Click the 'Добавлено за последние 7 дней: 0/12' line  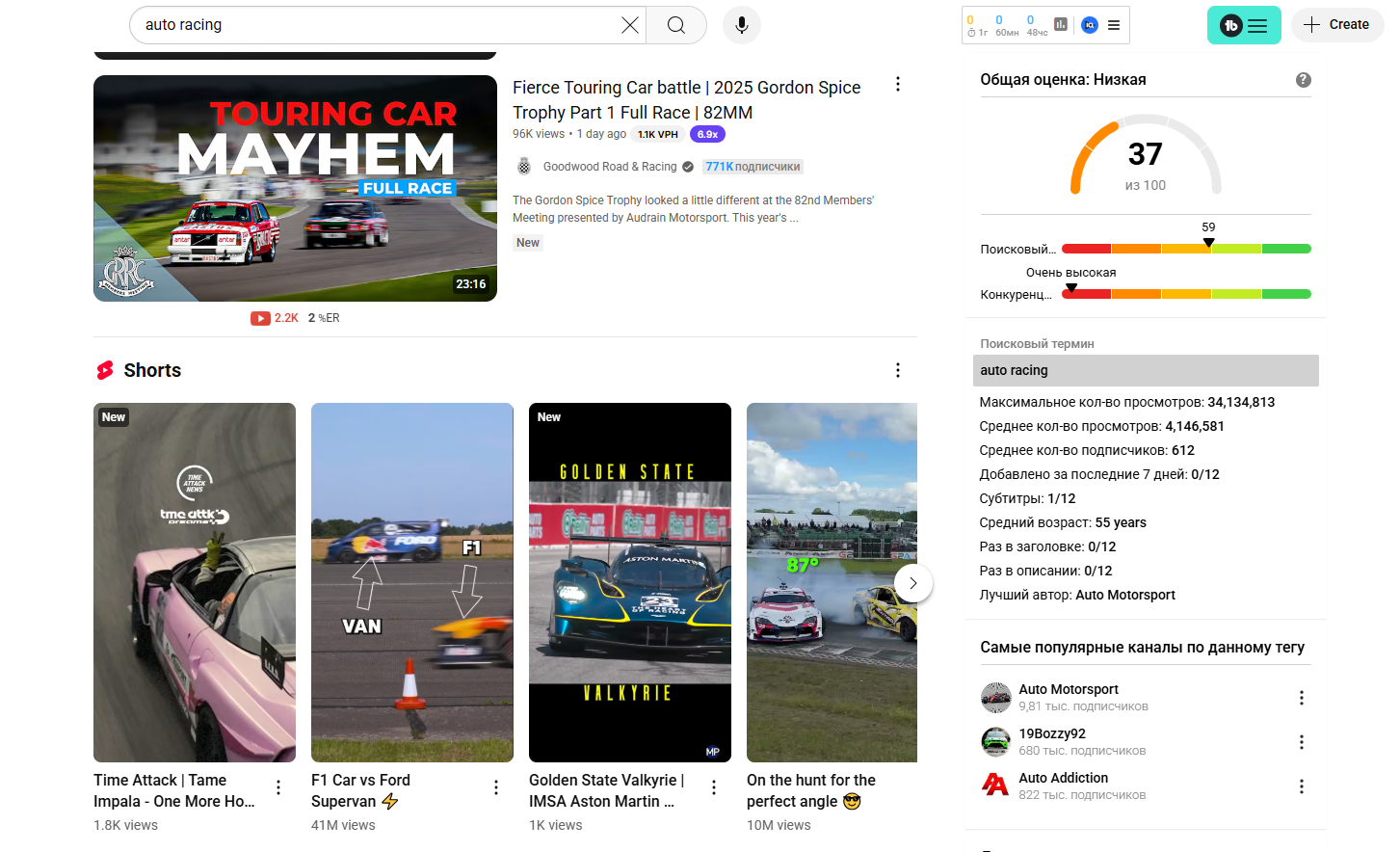click(x=1099, y=474)
